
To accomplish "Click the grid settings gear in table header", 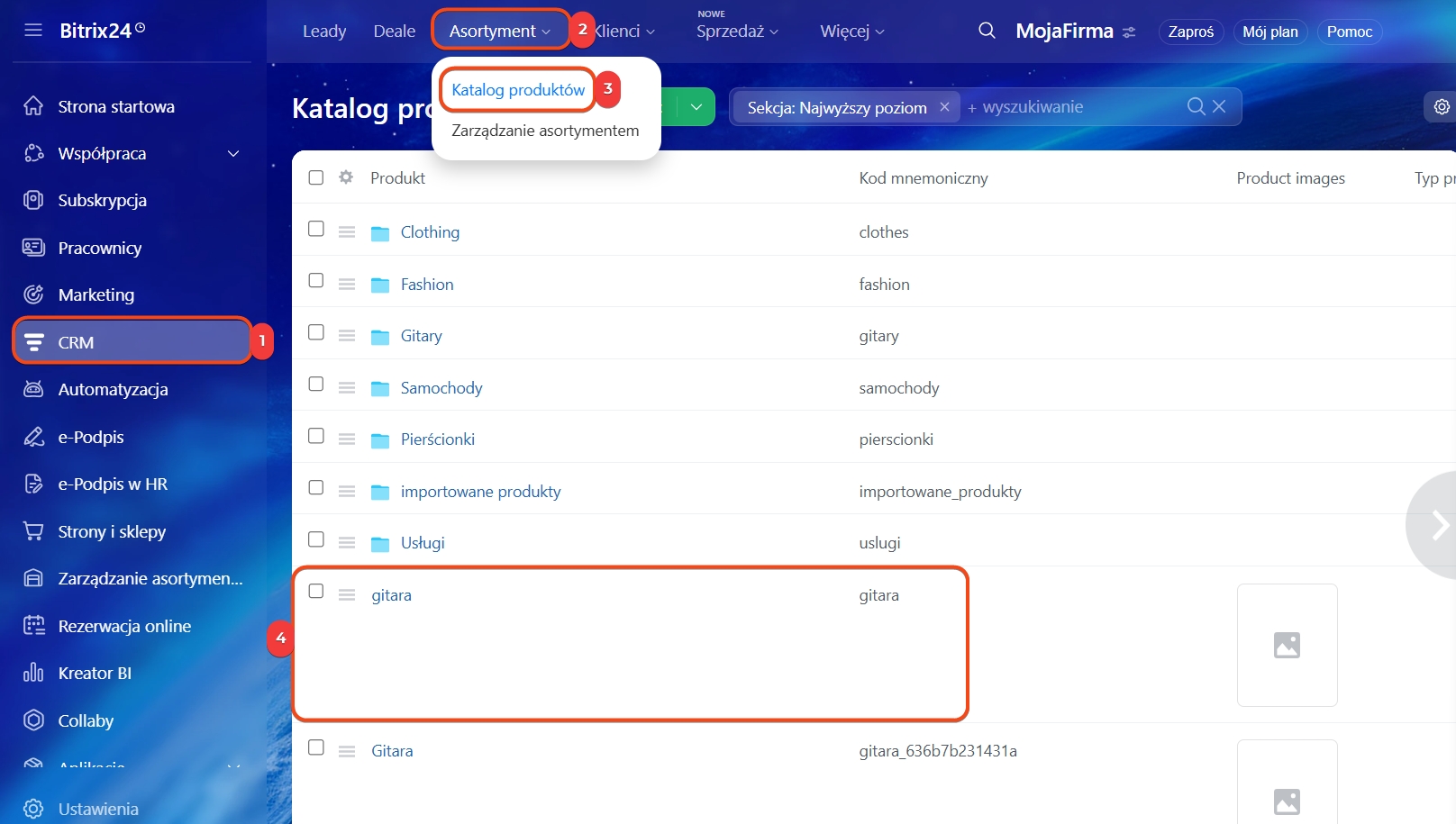I will [346, 177].
